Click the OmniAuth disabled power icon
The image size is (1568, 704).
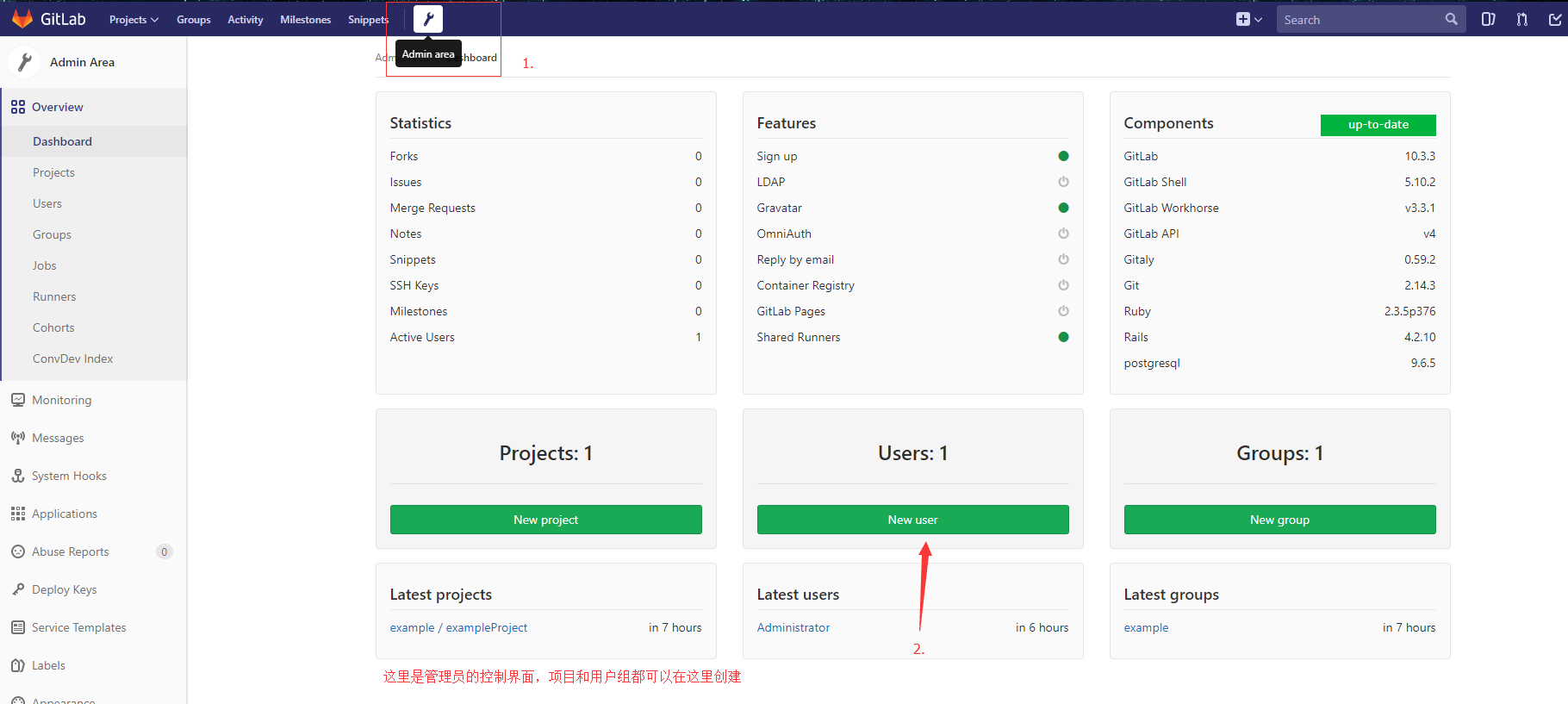pos(1063,234)
